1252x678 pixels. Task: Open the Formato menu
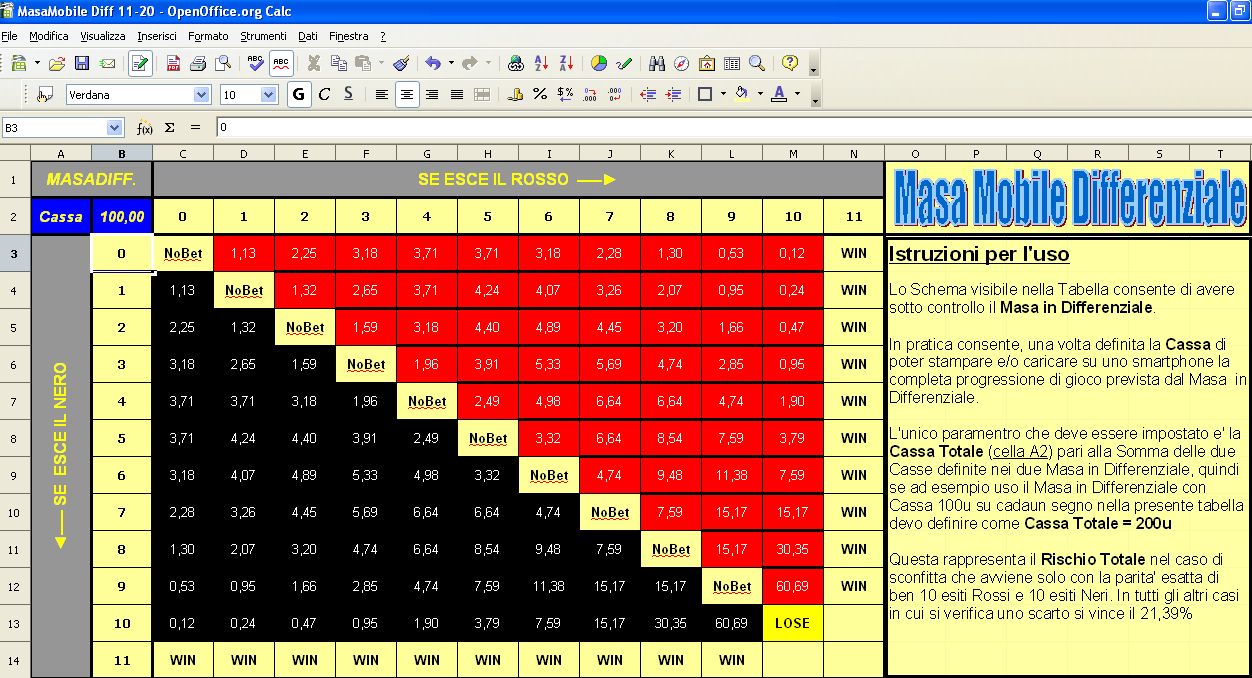[208, 36]
